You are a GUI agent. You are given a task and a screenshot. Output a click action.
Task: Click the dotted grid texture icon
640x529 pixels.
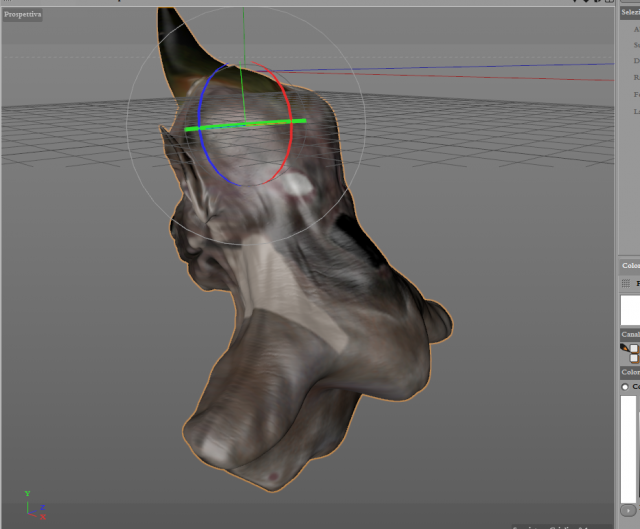(x=625, y=283)
